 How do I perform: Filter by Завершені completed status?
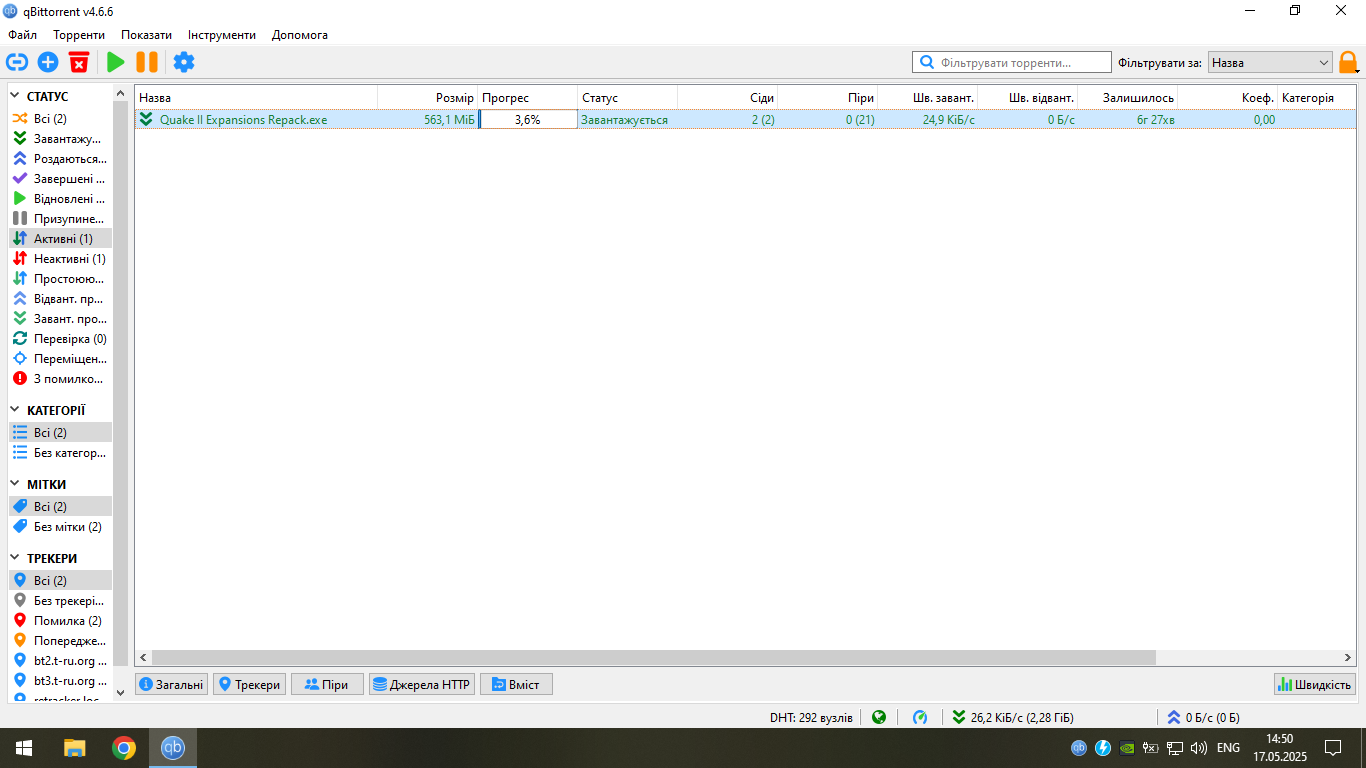tap(60, 179)
